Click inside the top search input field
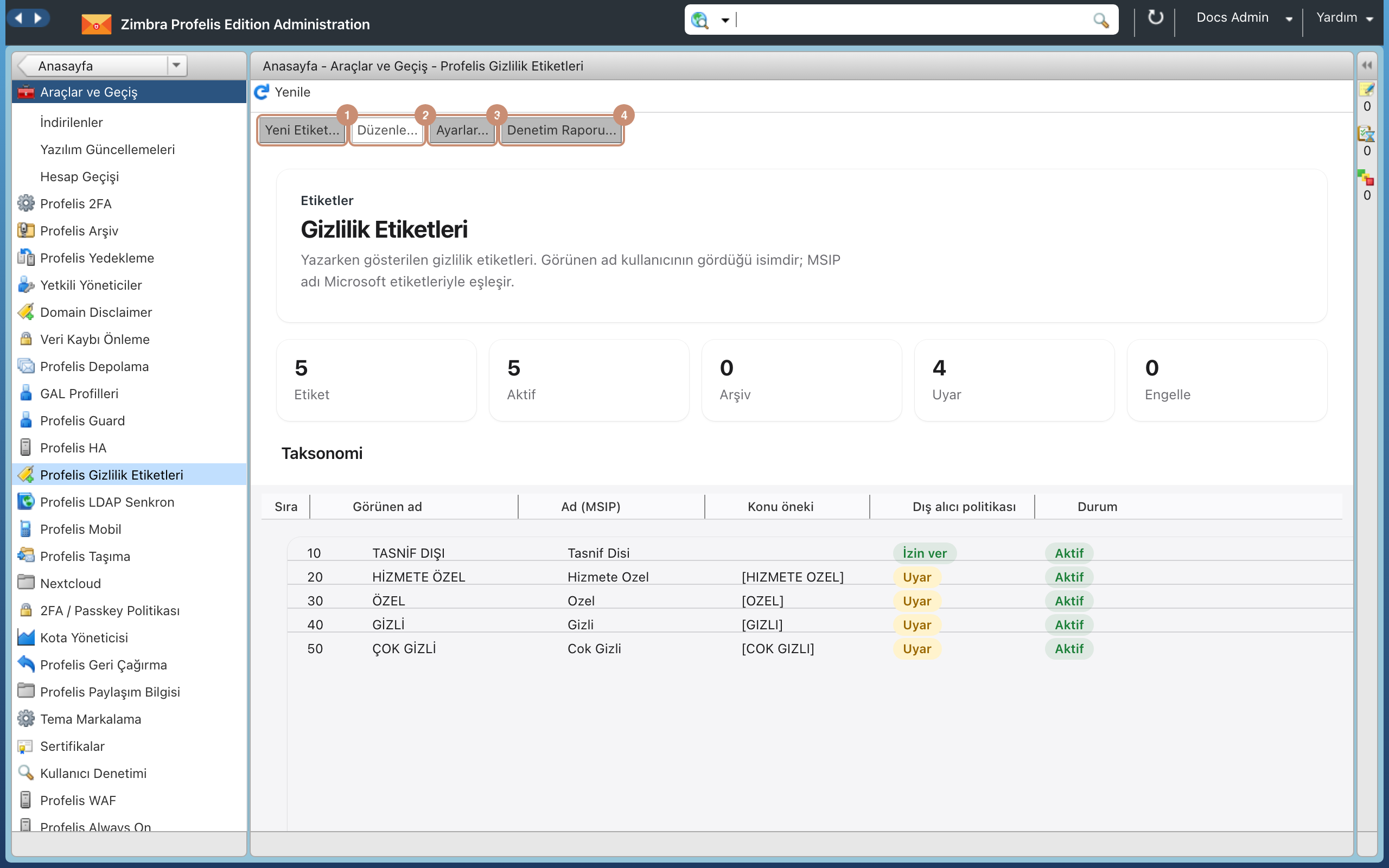 tap(913, 20)
